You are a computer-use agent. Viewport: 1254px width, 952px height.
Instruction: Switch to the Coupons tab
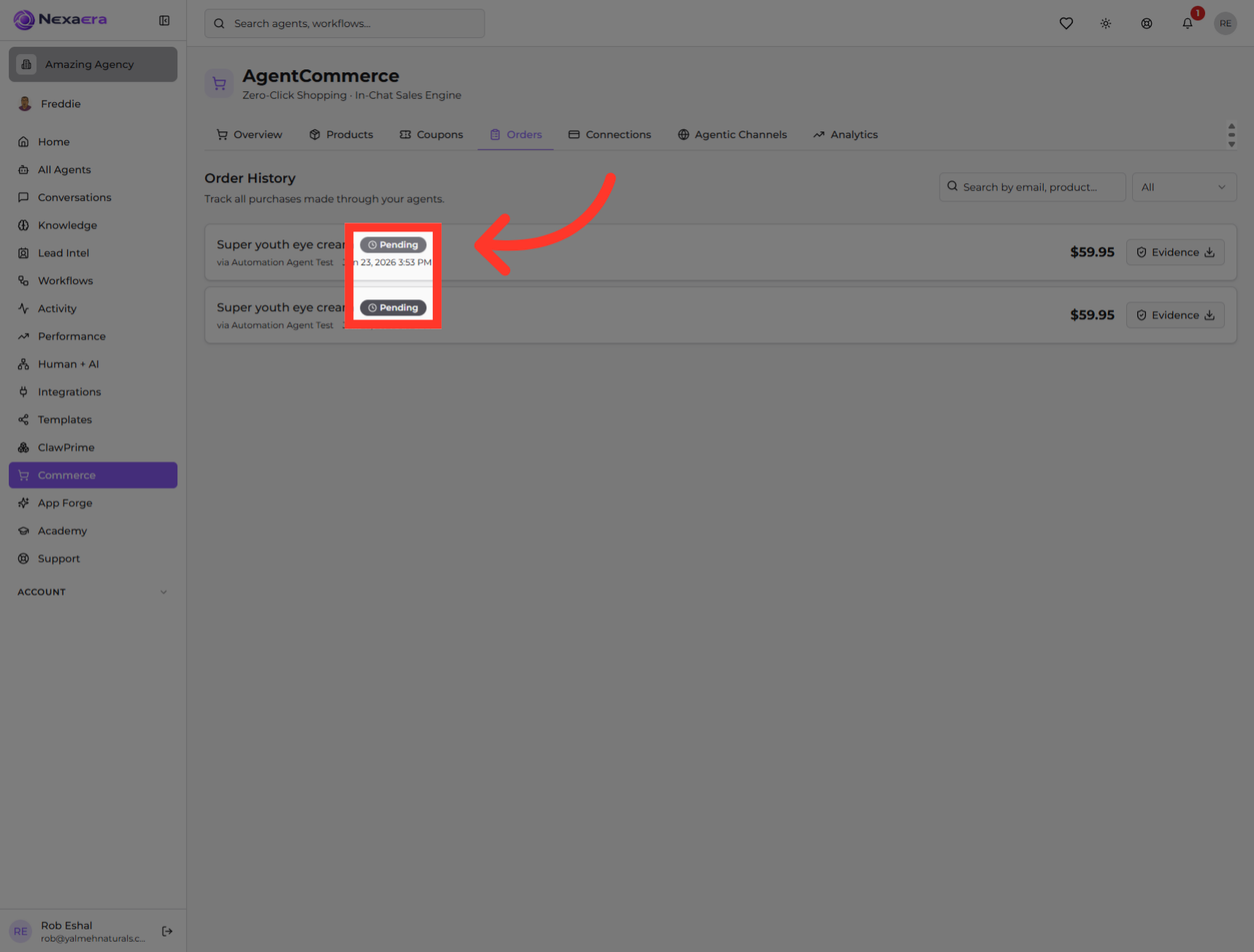tap(431, 134)
